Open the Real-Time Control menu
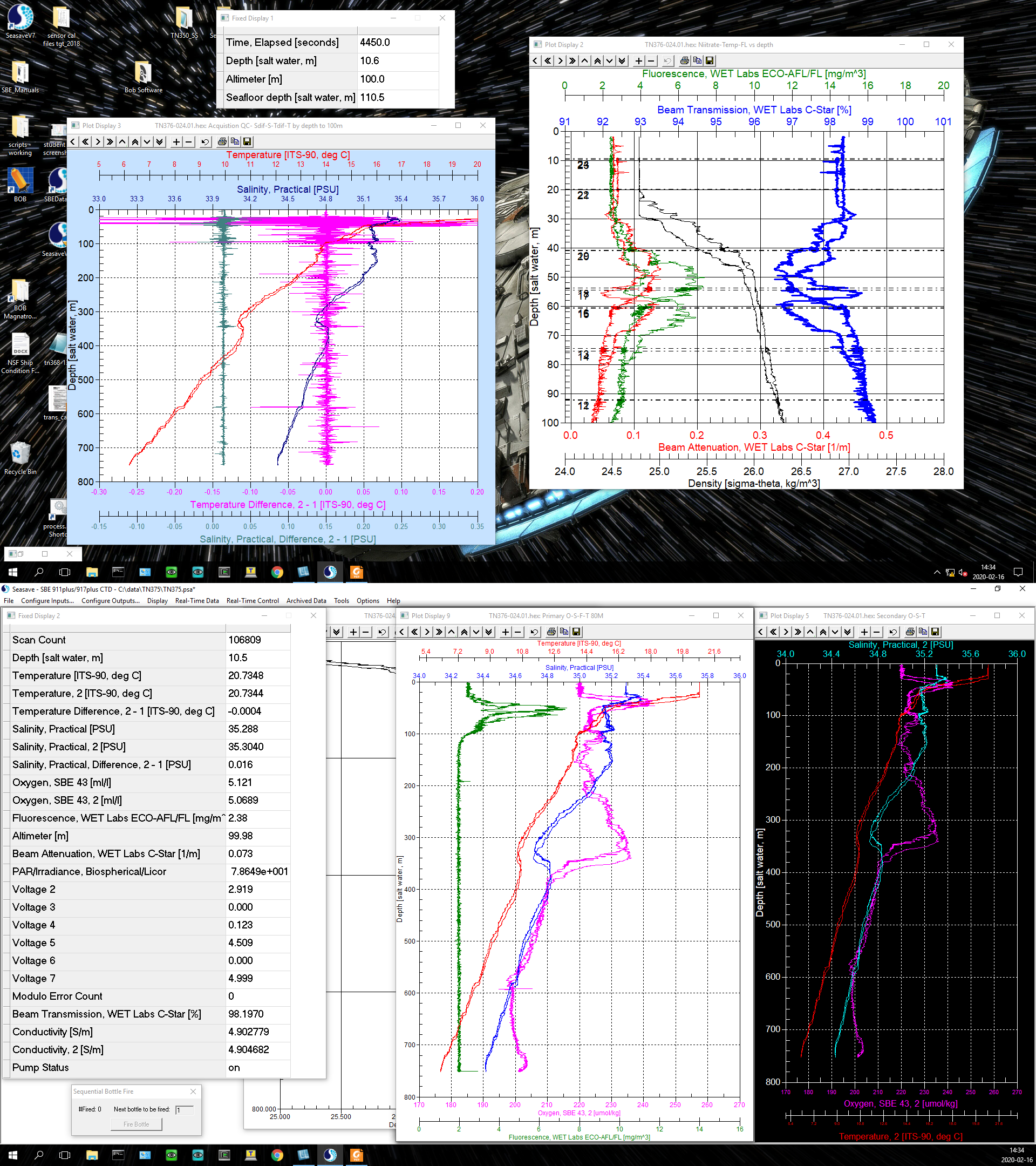Viewport: 1036px width, 1166px height. click(252, 601)
